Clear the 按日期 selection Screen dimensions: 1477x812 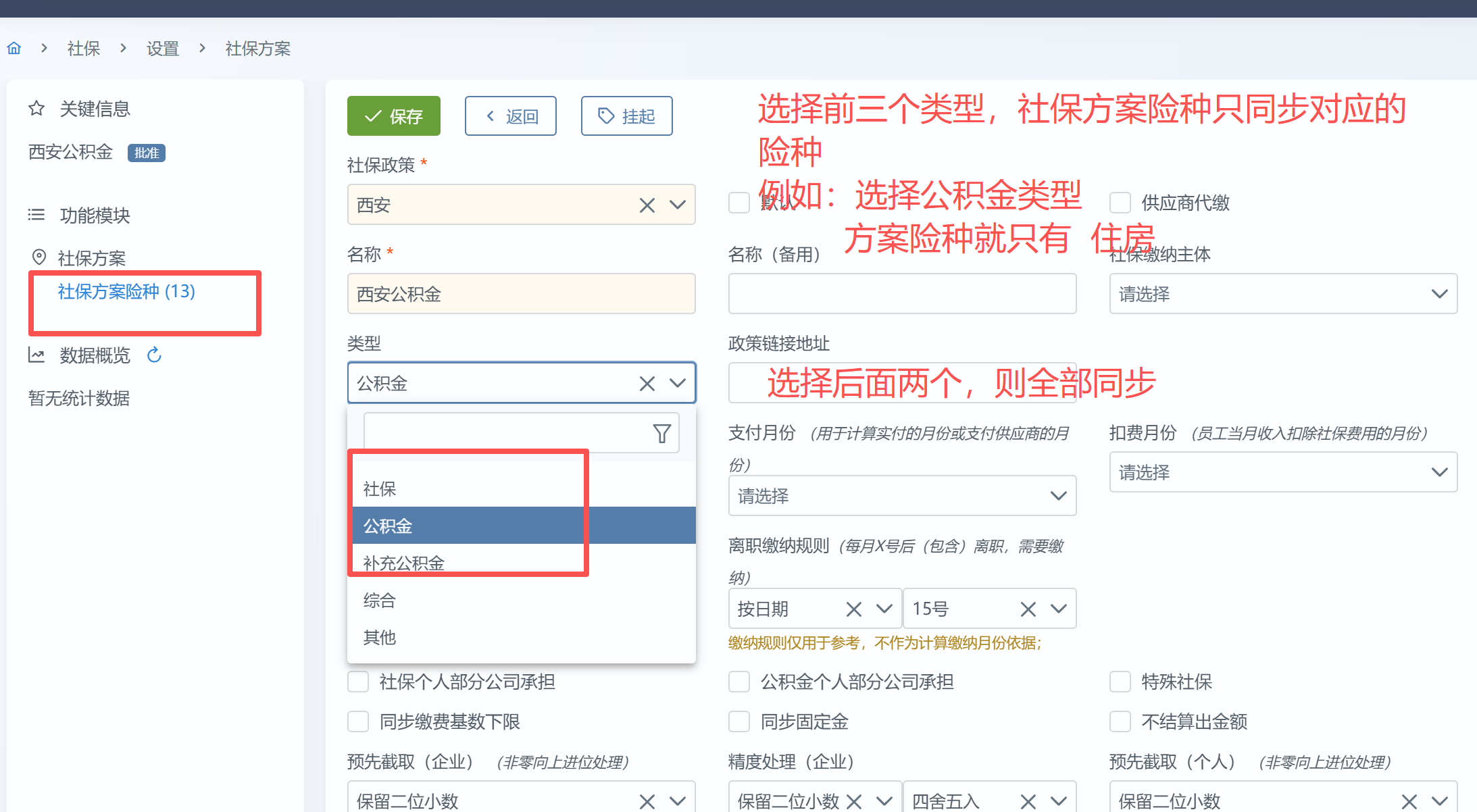853,609
